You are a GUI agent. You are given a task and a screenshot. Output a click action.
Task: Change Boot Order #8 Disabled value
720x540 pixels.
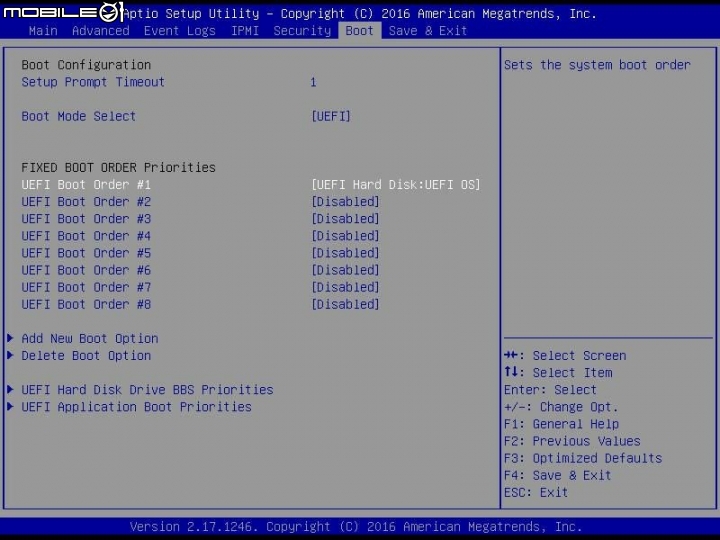coord(345,304)
